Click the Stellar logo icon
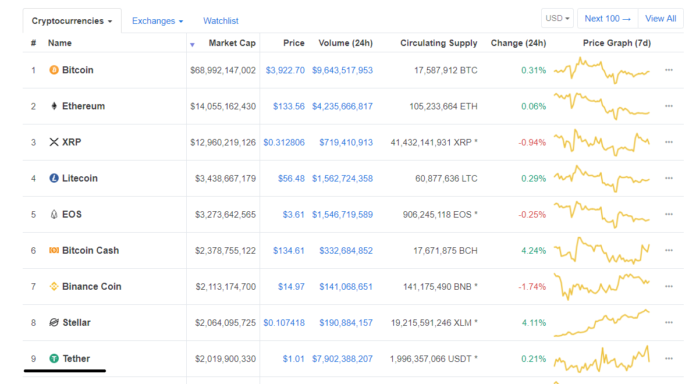This screenshot has width=696, height=384. pyautogui.click(x=54, y=322)
